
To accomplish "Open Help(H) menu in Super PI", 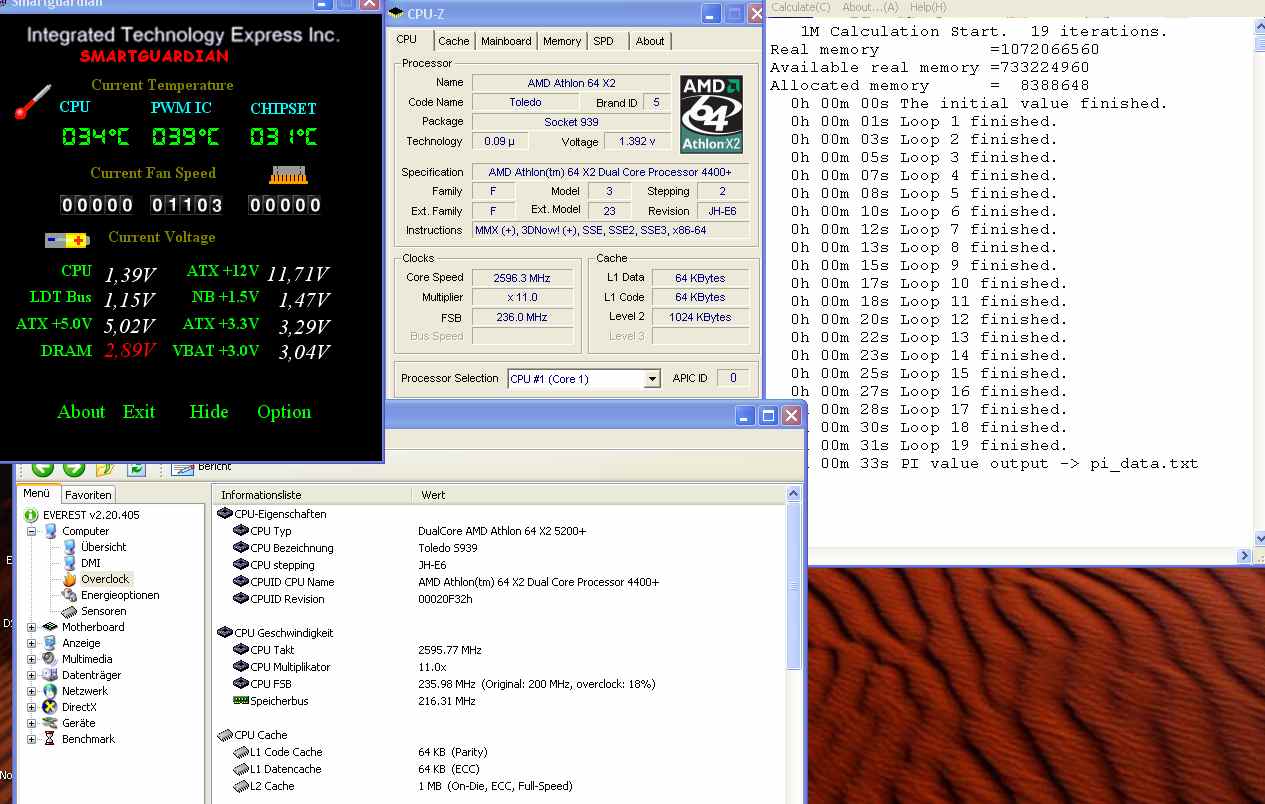I will point(928,7).
